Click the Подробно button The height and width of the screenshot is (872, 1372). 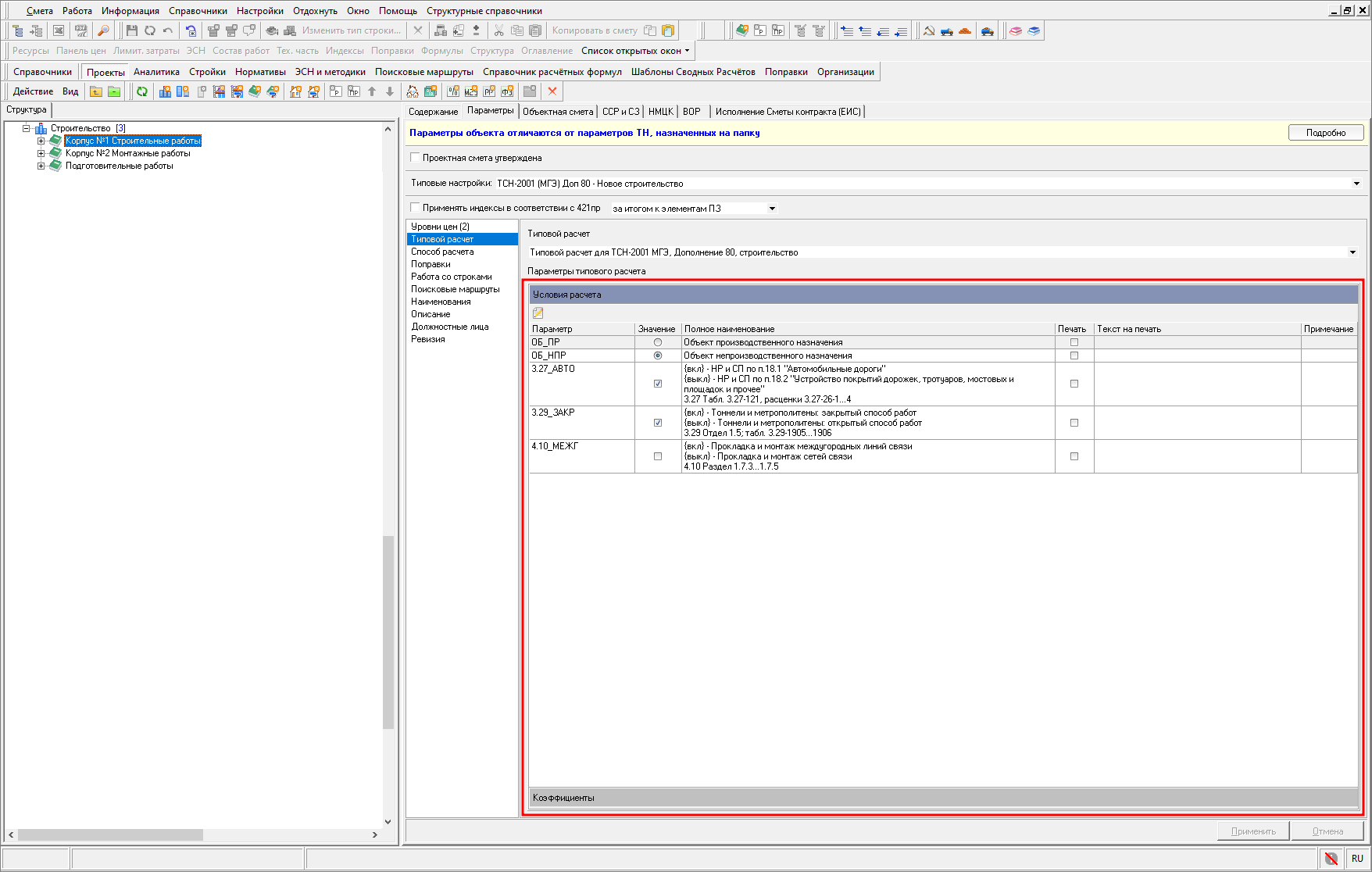(x=1325, y=133)
